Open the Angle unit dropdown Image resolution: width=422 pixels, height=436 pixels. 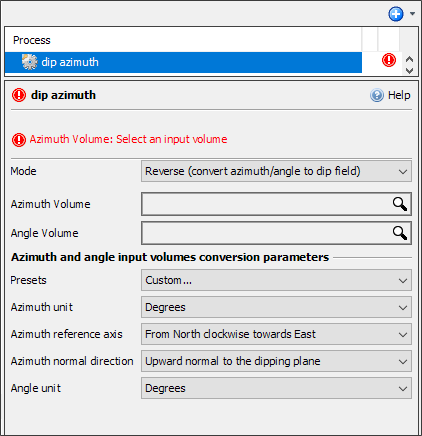click(x=276, y=388)
